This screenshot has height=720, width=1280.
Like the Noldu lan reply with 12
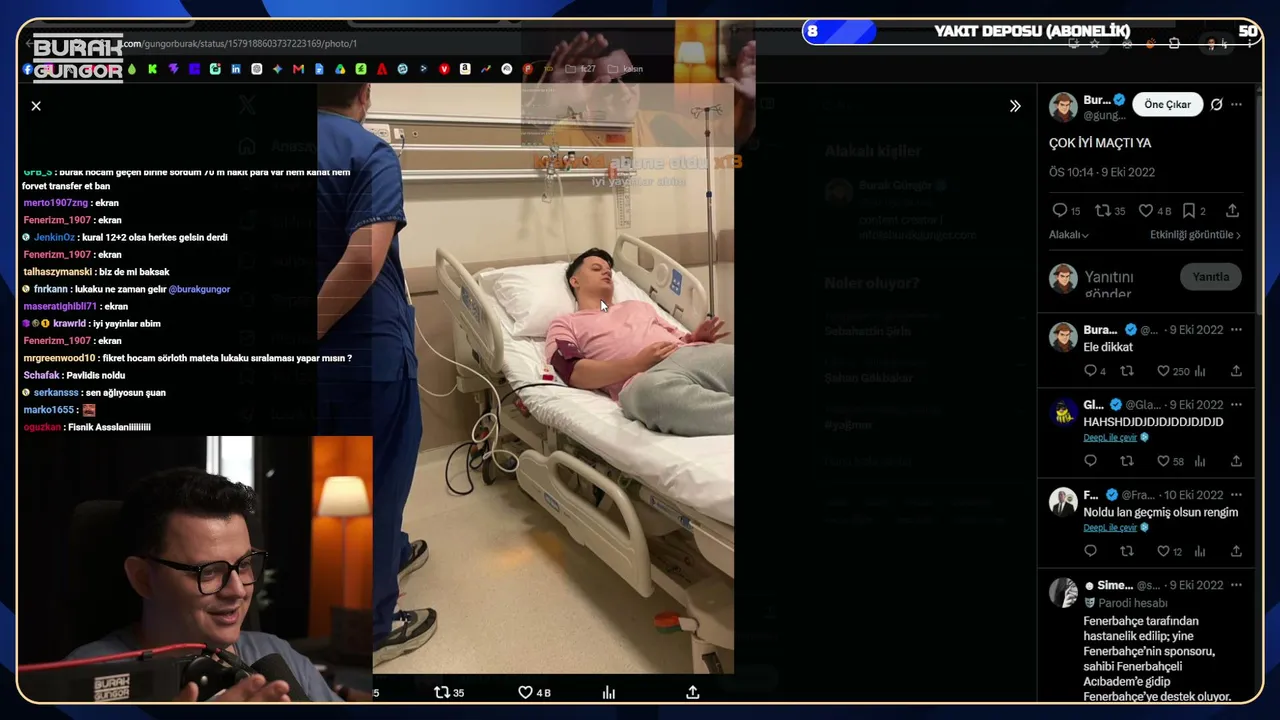(x=1170, y=551)
